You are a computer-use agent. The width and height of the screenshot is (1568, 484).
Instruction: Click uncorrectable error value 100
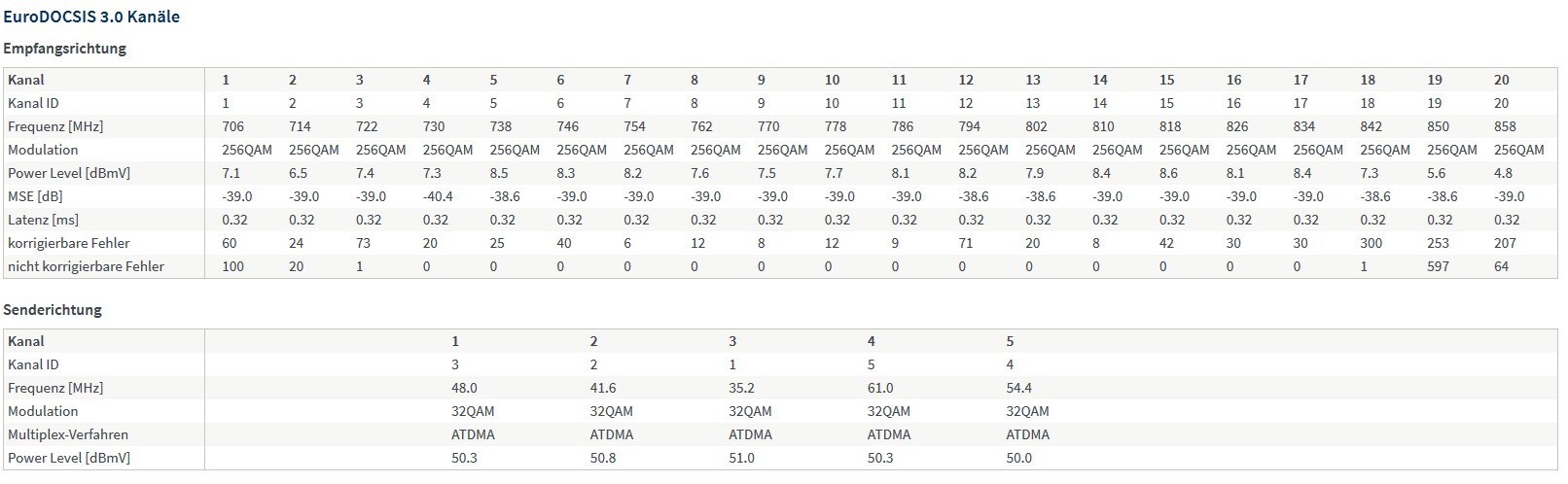point(233,266)
